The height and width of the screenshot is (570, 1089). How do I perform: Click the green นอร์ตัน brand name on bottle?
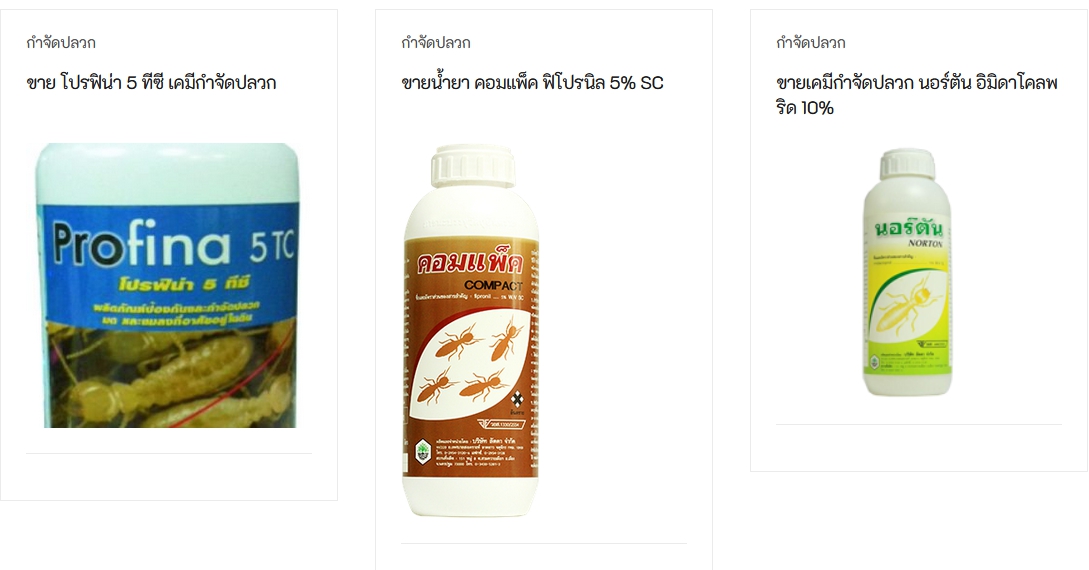(906, 230)
